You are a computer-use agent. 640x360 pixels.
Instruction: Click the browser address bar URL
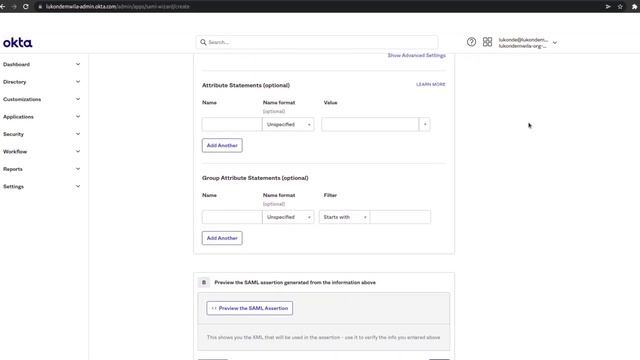[118, 7]
